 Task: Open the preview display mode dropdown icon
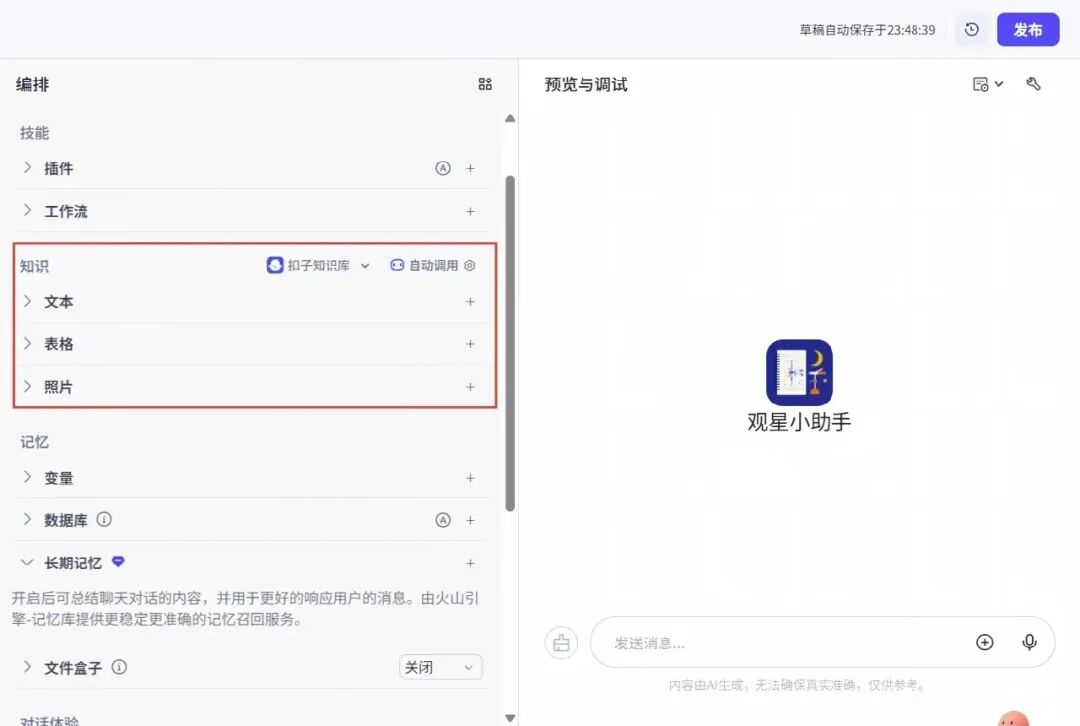click(x=988, y=84)
